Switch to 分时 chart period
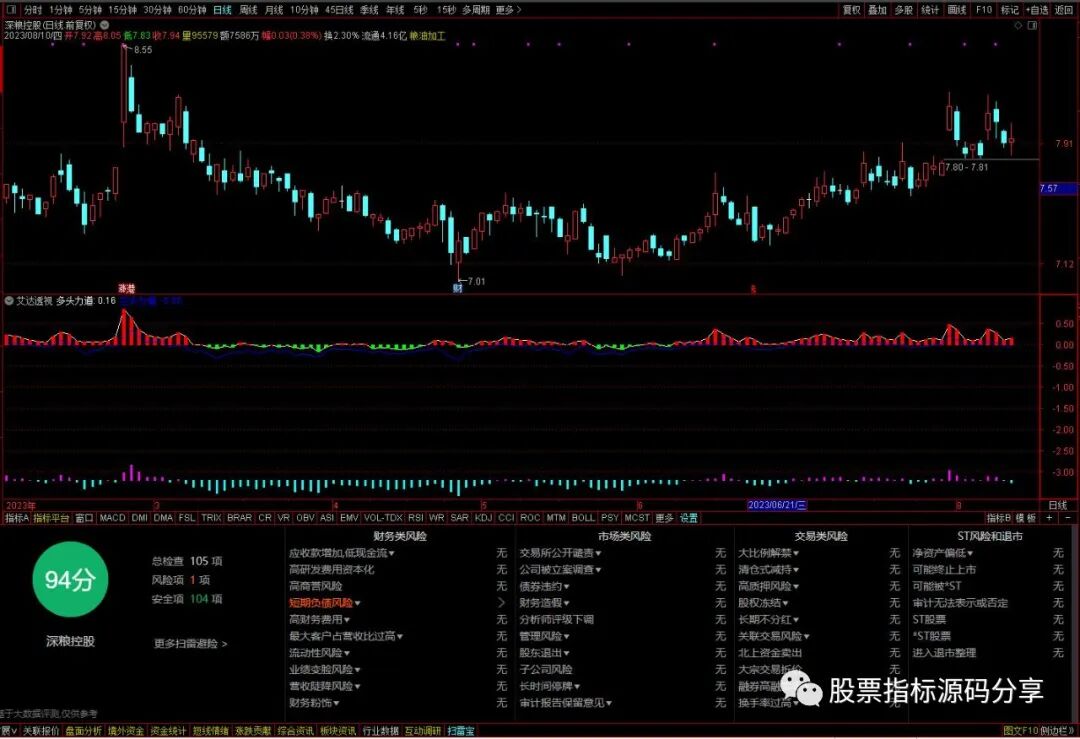Image resolution: width=1080 pixels, height=739 pixels. pos(32,10)
